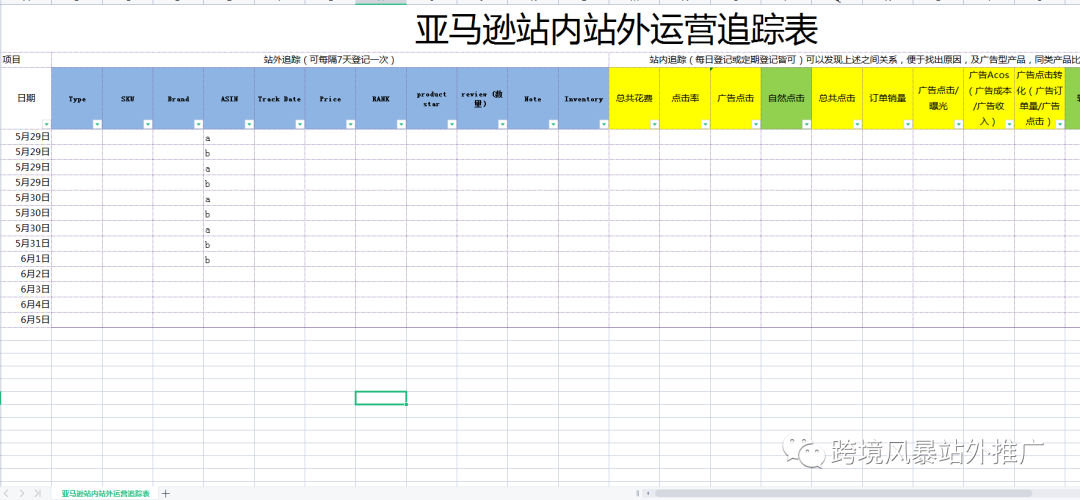Select the title cell 亚马逊站内站外运营追踪表

click(x=616, y=30)
